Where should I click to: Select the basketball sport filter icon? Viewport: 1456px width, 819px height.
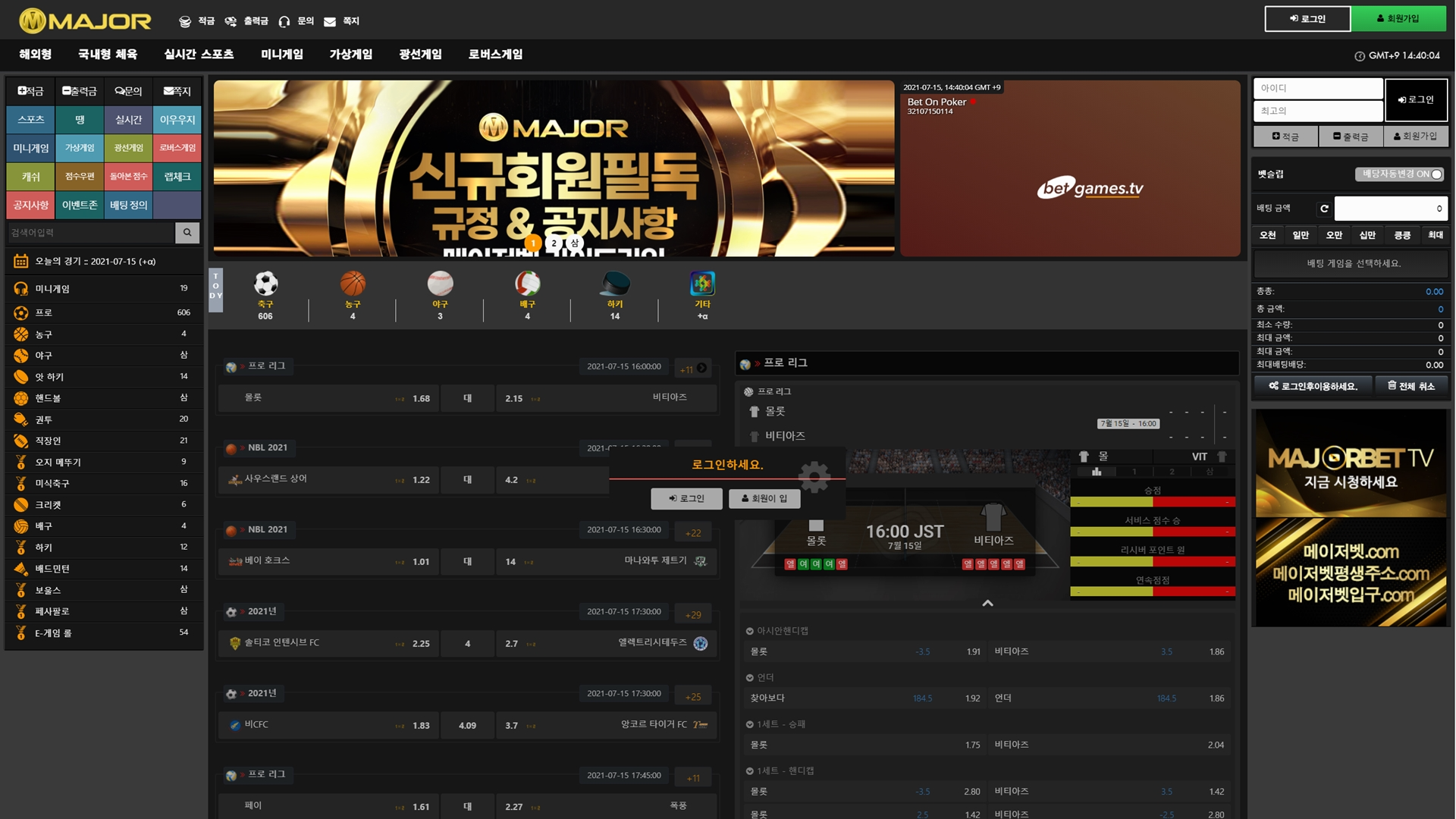[x=353, y=284]
